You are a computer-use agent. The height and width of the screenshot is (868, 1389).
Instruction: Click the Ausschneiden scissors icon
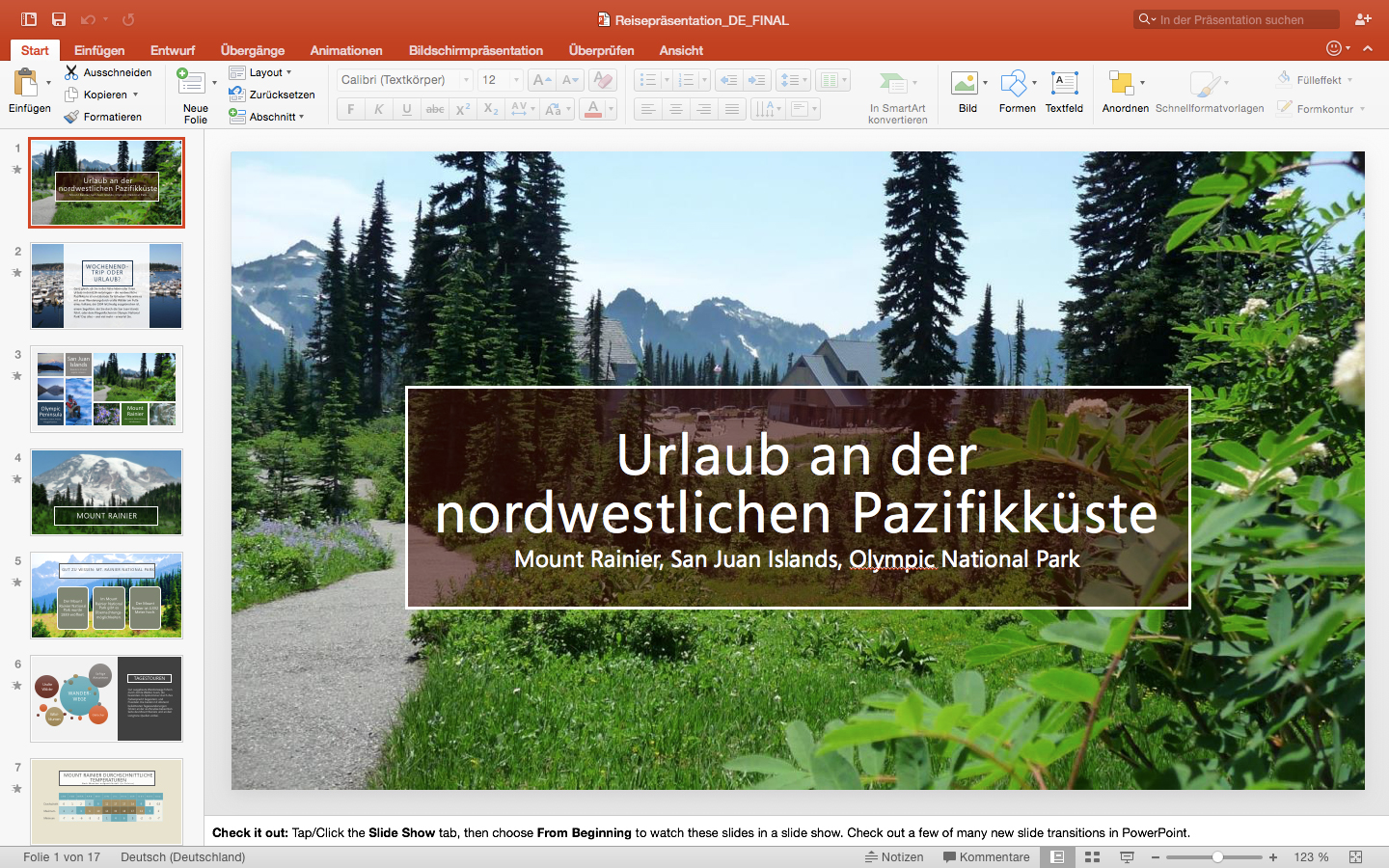point(71,72)
